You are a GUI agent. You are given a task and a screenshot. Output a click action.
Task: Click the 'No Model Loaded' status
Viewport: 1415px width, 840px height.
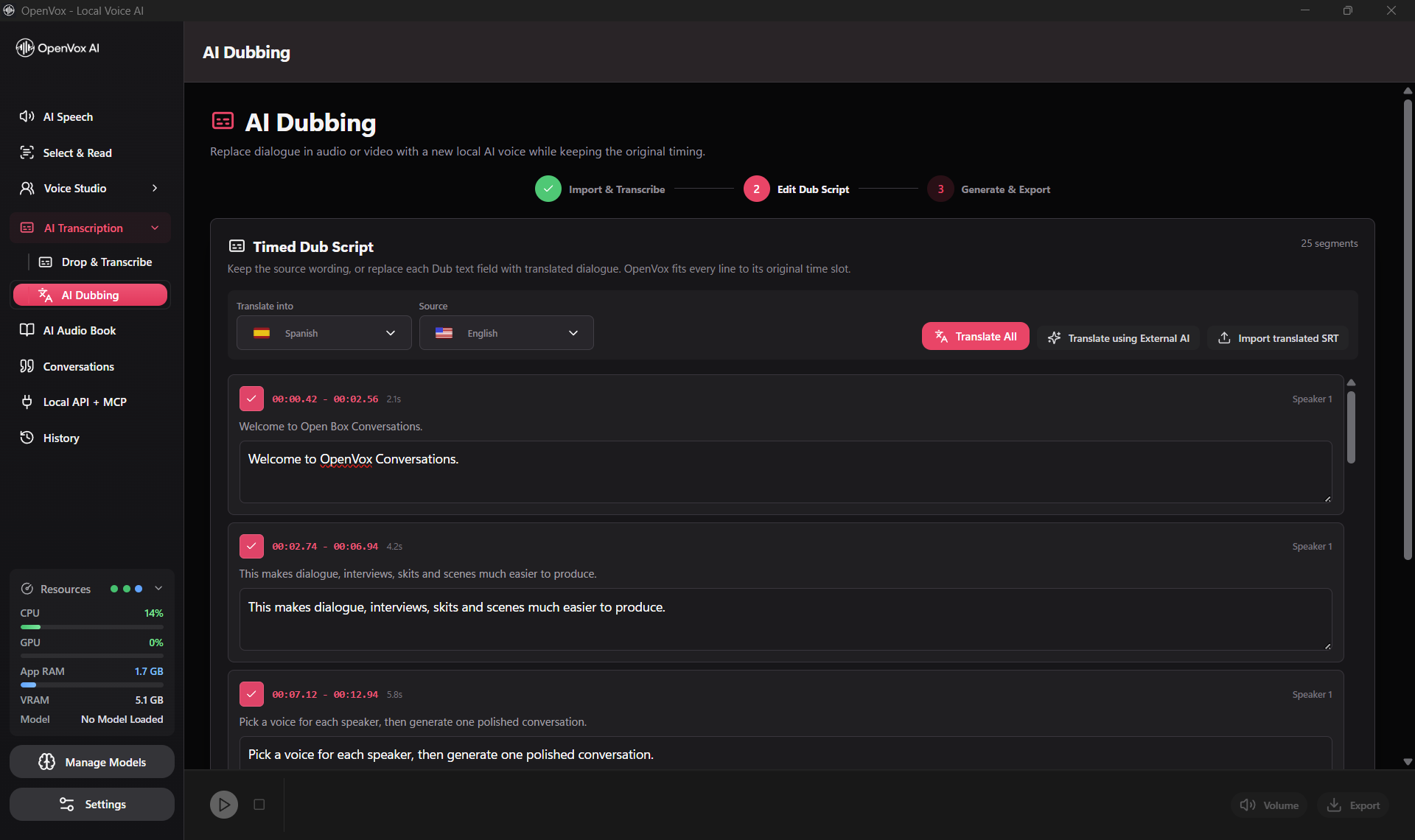122,719
